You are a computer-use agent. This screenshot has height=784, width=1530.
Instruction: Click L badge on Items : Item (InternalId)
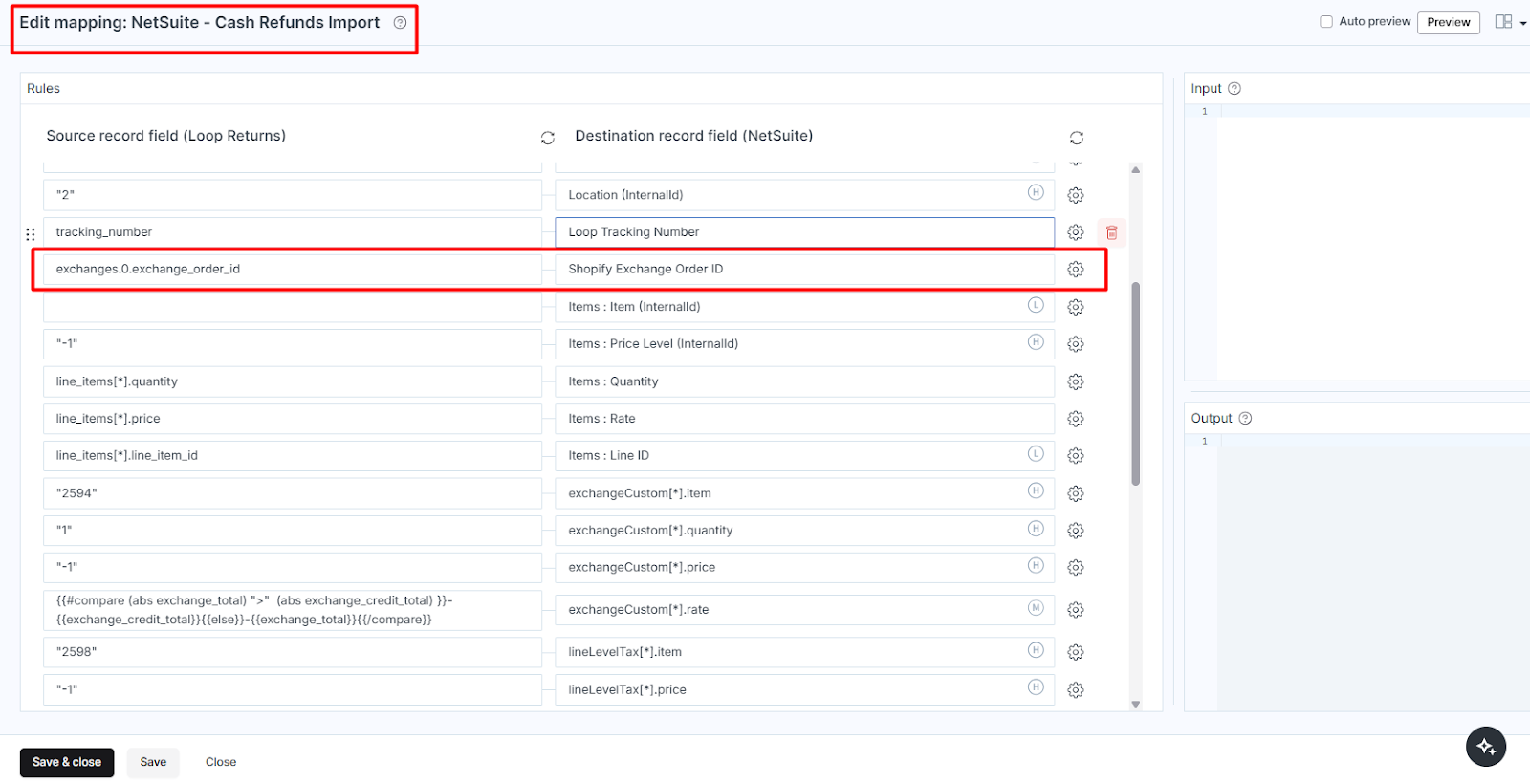(1036, 305)
